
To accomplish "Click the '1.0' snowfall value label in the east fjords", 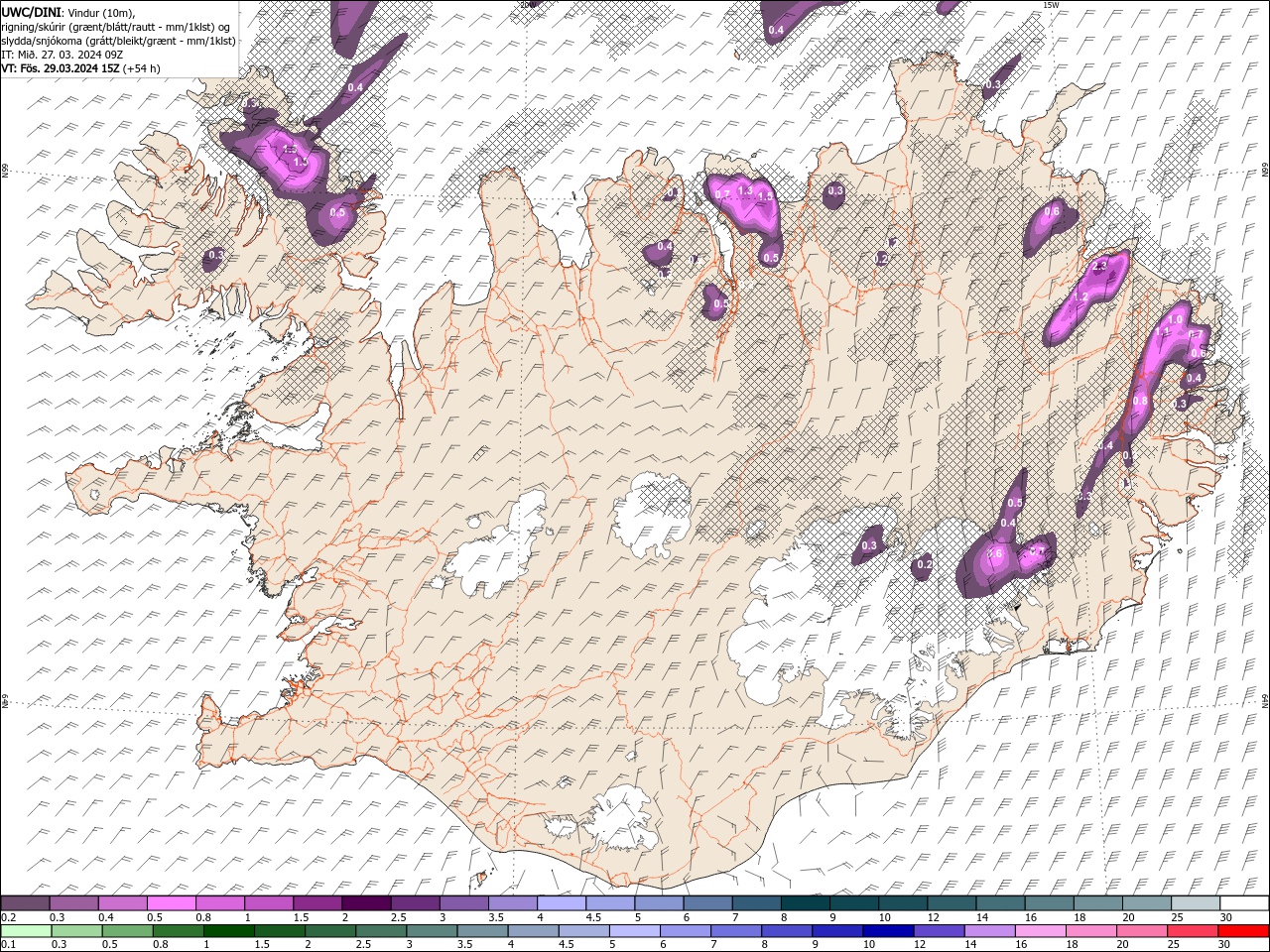I will click(1176, 319).
